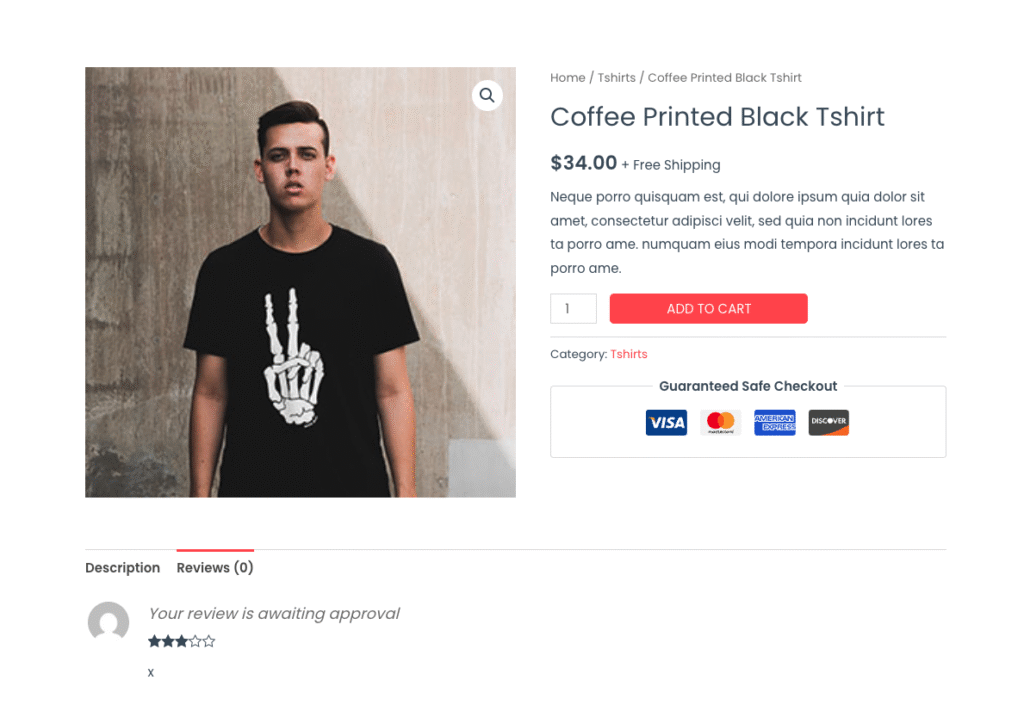Click the Discover card icon
1024x705 pixels.
[828, 422]
